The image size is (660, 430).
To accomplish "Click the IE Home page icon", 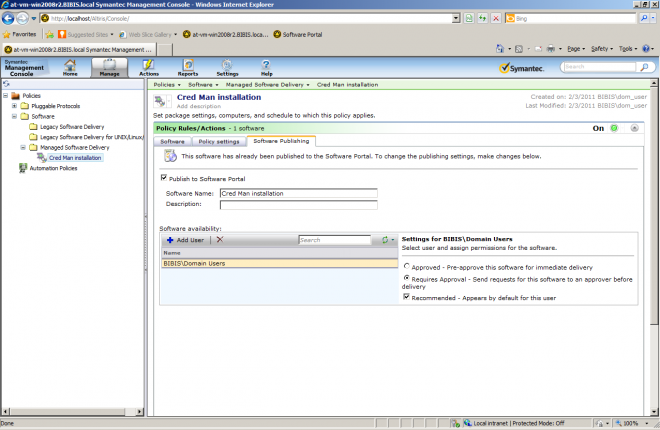I will 500,49.
